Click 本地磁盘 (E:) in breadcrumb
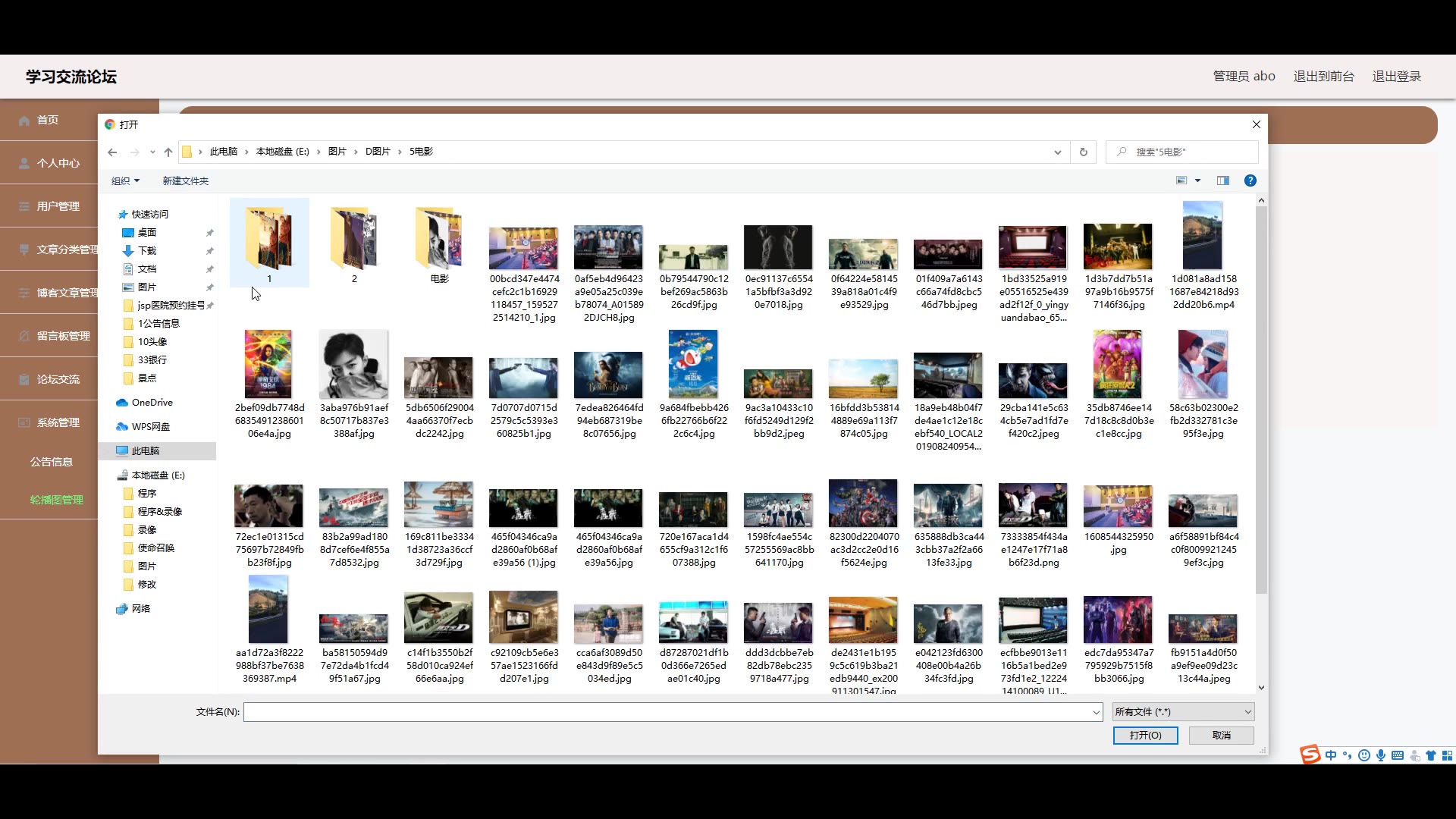The image size is (1456, 819). tap(283, 152)
